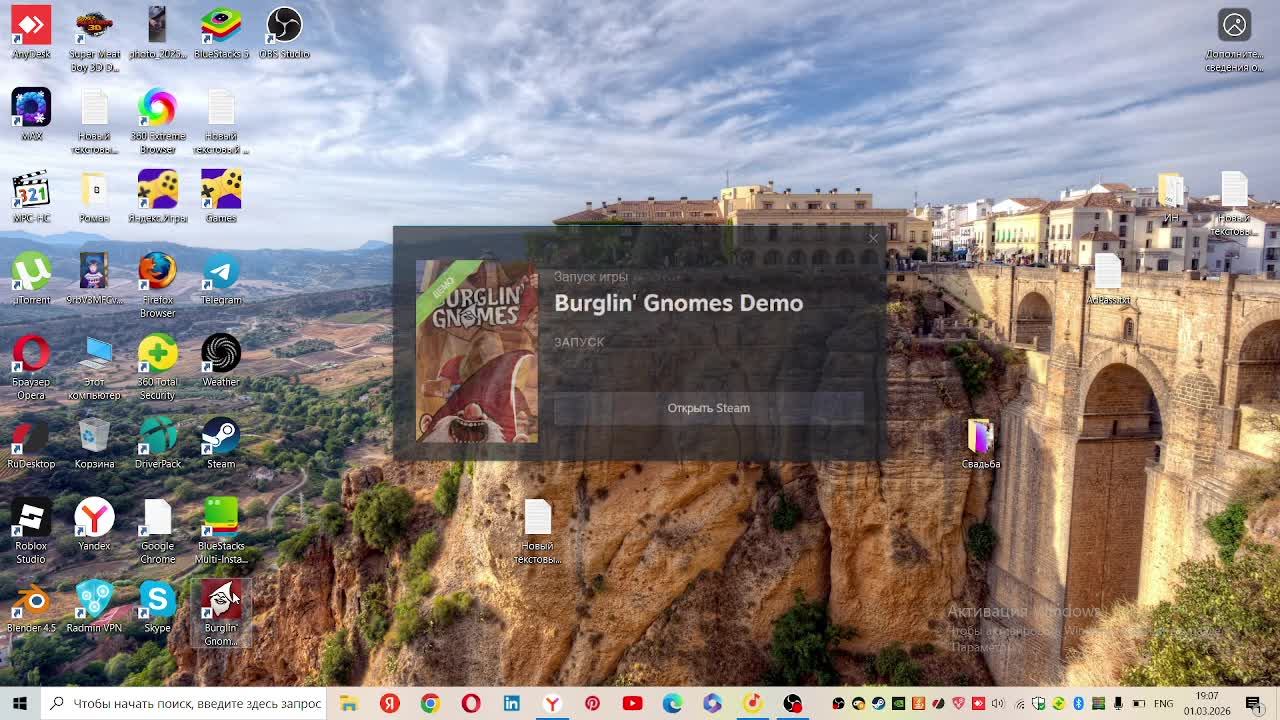
Task: Open the clock showing 19:07
Action: (x=1207, y=704)
